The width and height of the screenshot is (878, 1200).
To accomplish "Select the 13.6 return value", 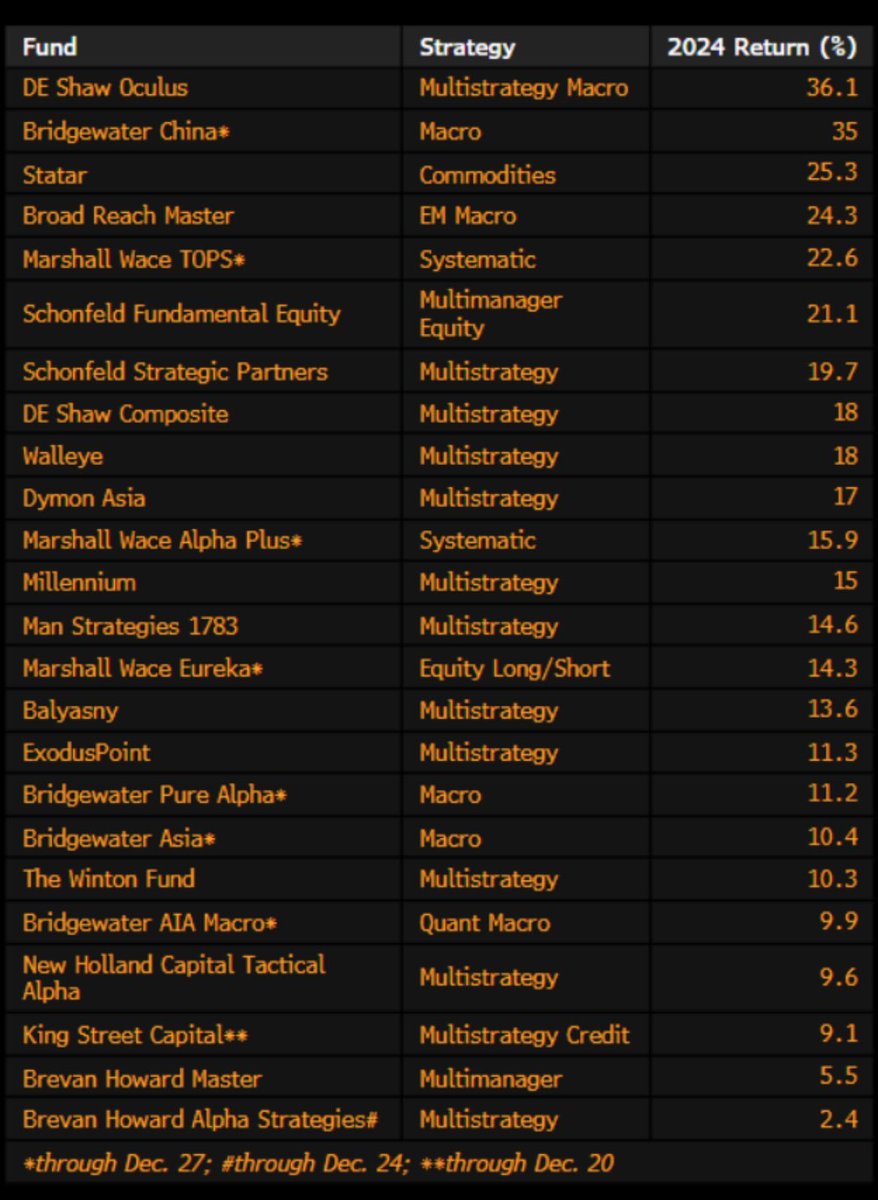I will (x=832, y=711).
